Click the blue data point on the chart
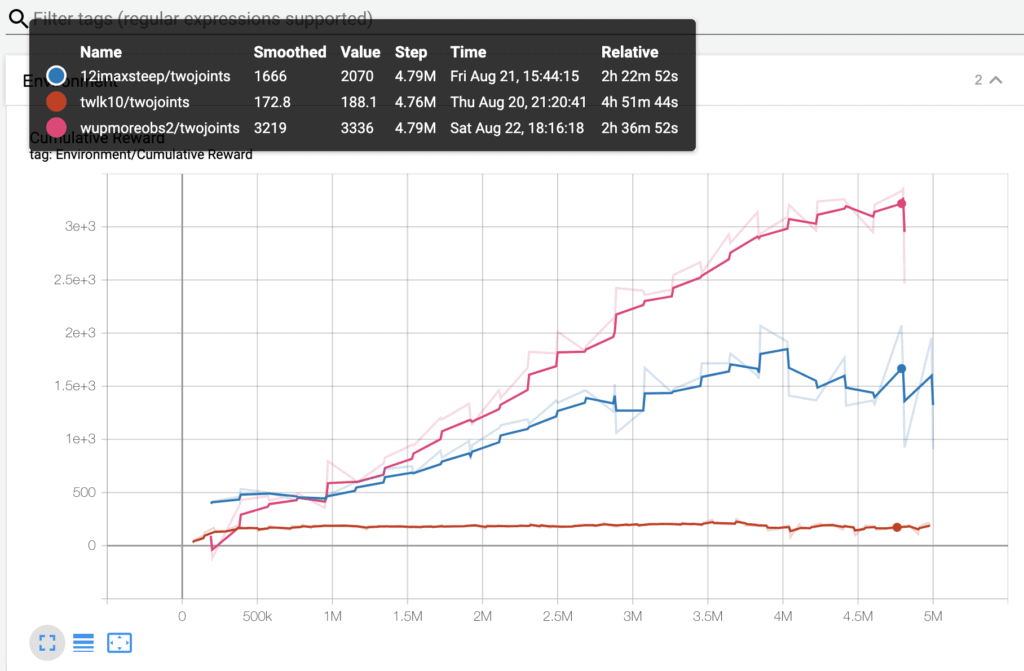1024x671 pixels. 901,368
